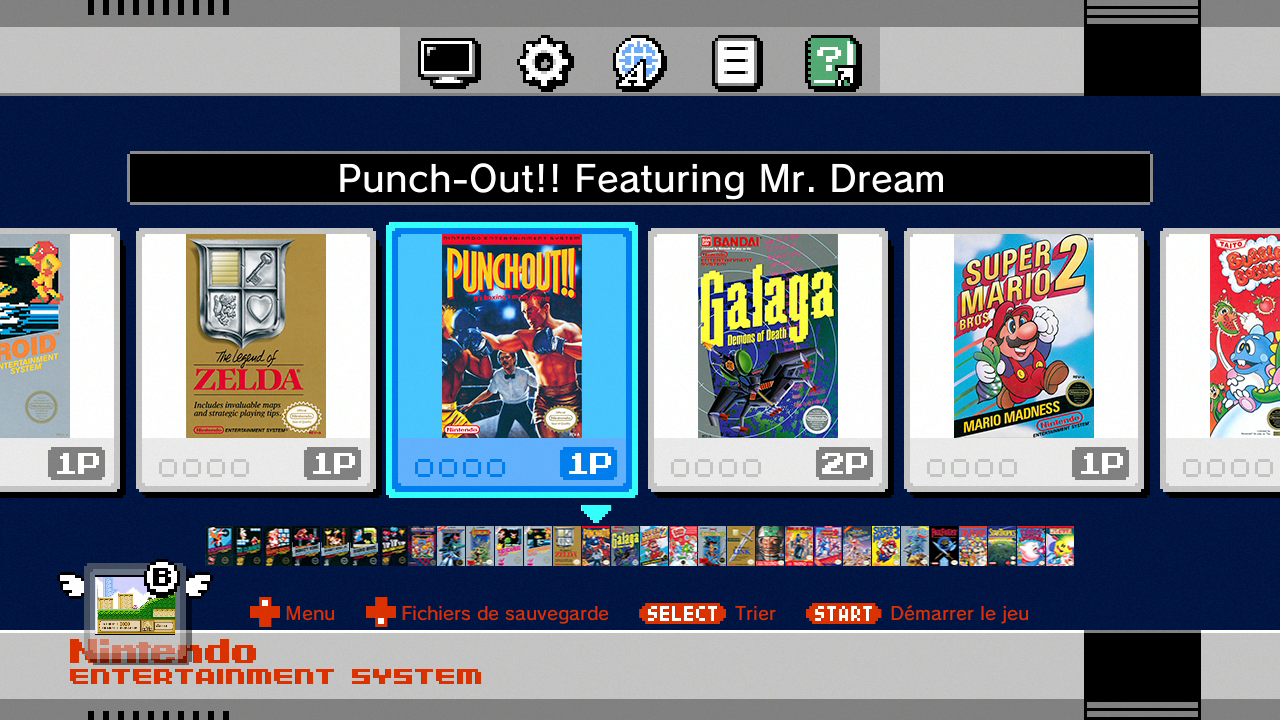Click Galaga thumbnail in bottom game strip
The image size is (1280, 720).
pyautogui.click(x=625, y=546)
